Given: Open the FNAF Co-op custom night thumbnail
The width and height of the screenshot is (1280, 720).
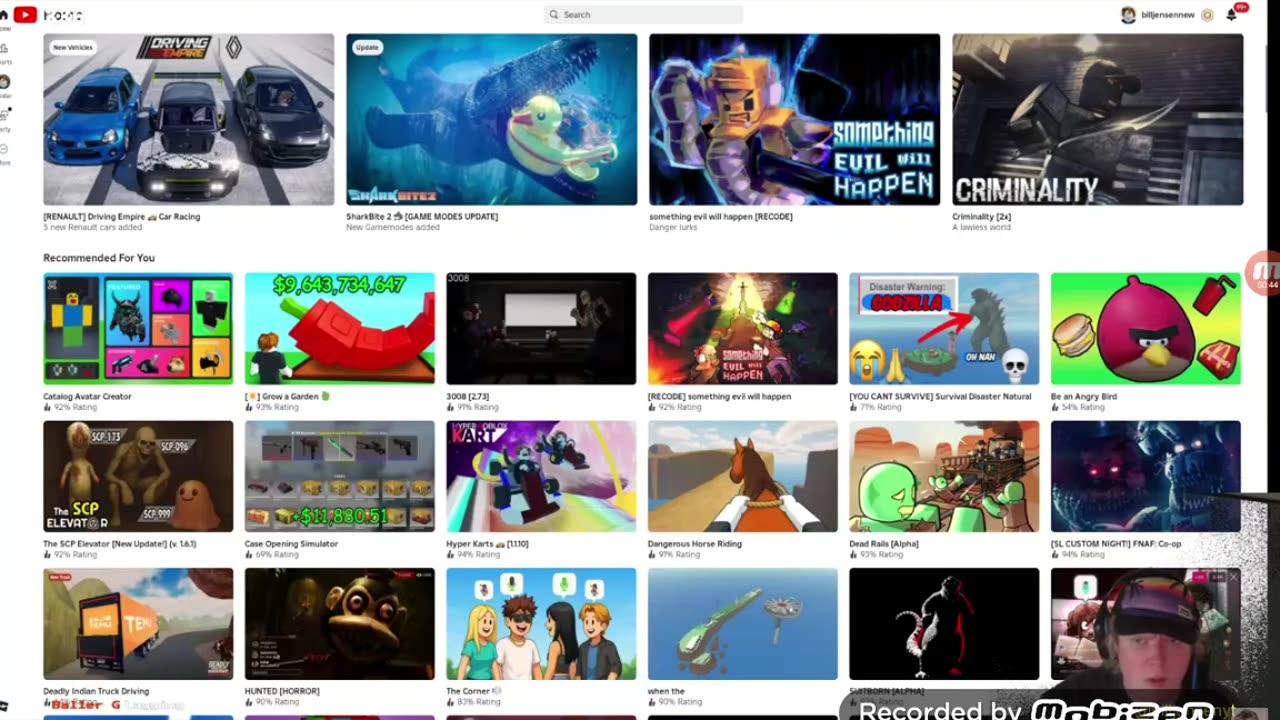Looking at the screenshot, I should click(x=1146, y=476).
